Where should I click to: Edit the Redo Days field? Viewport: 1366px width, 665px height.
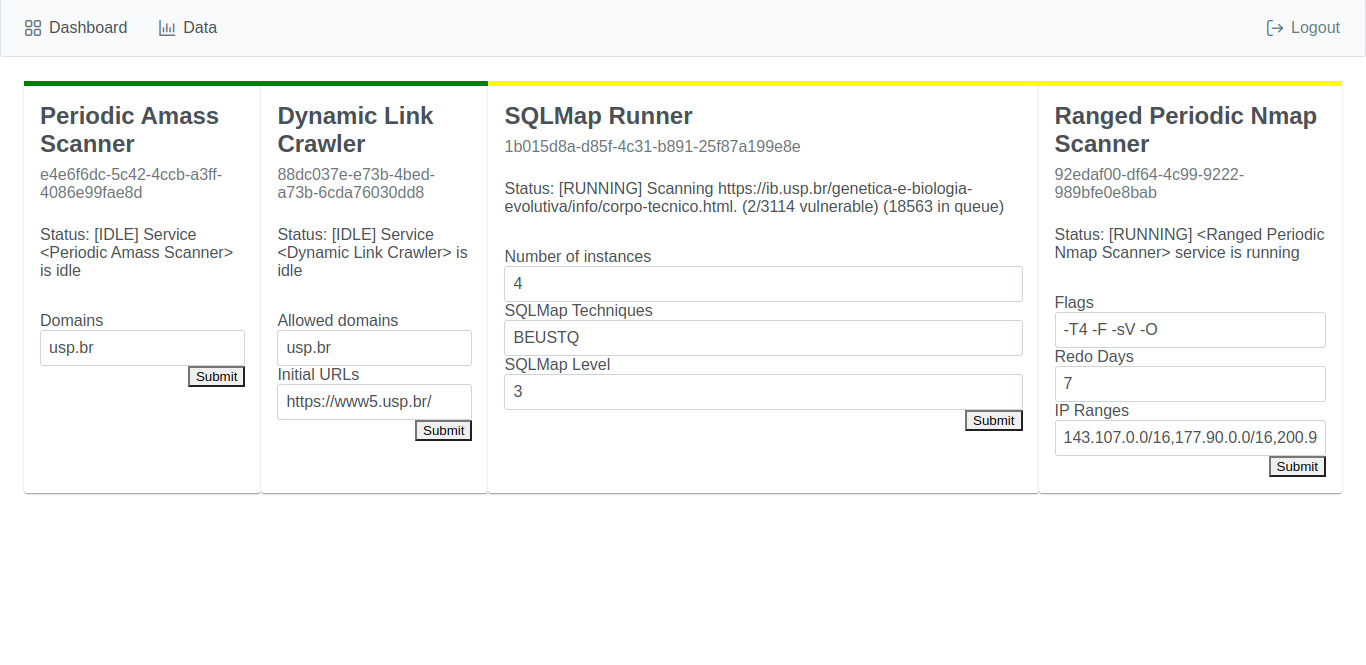[x=1190, y=384]
